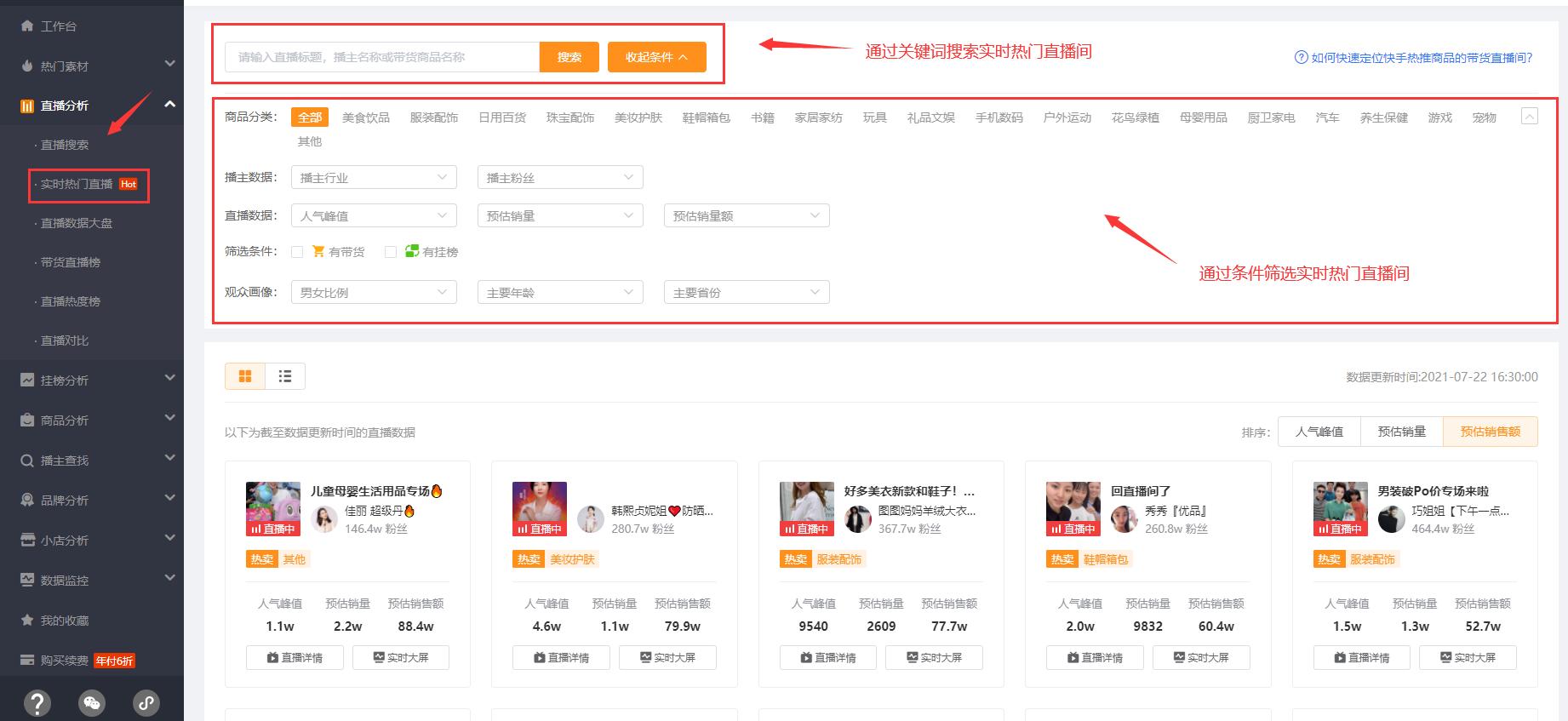
Task: Open the 播主行业 dropdown
Action: point(374,177)
